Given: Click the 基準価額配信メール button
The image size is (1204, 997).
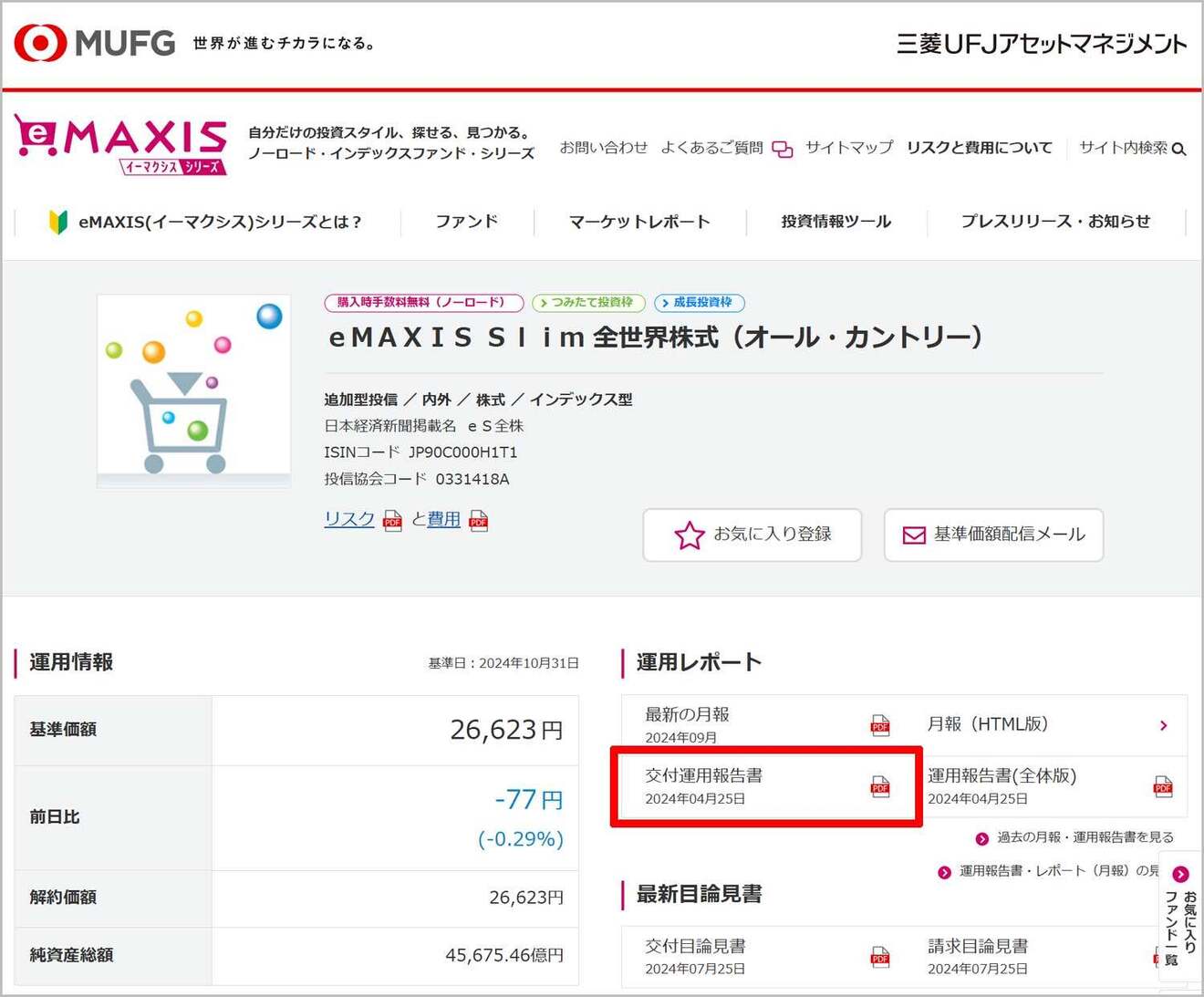Looking at the screenshot, I should 993,535.
